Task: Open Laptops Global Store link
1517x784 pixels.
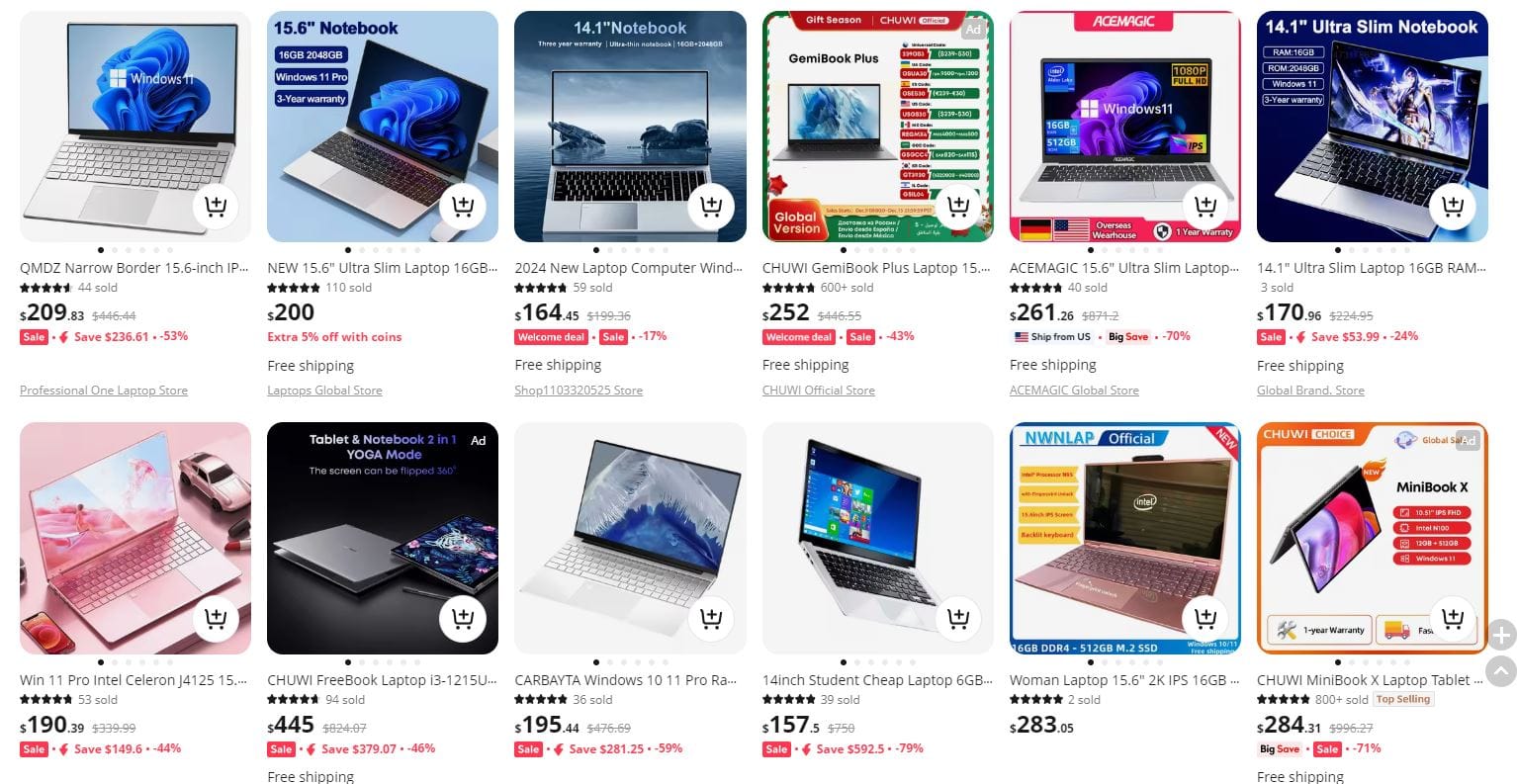Action: coord(324,391)
